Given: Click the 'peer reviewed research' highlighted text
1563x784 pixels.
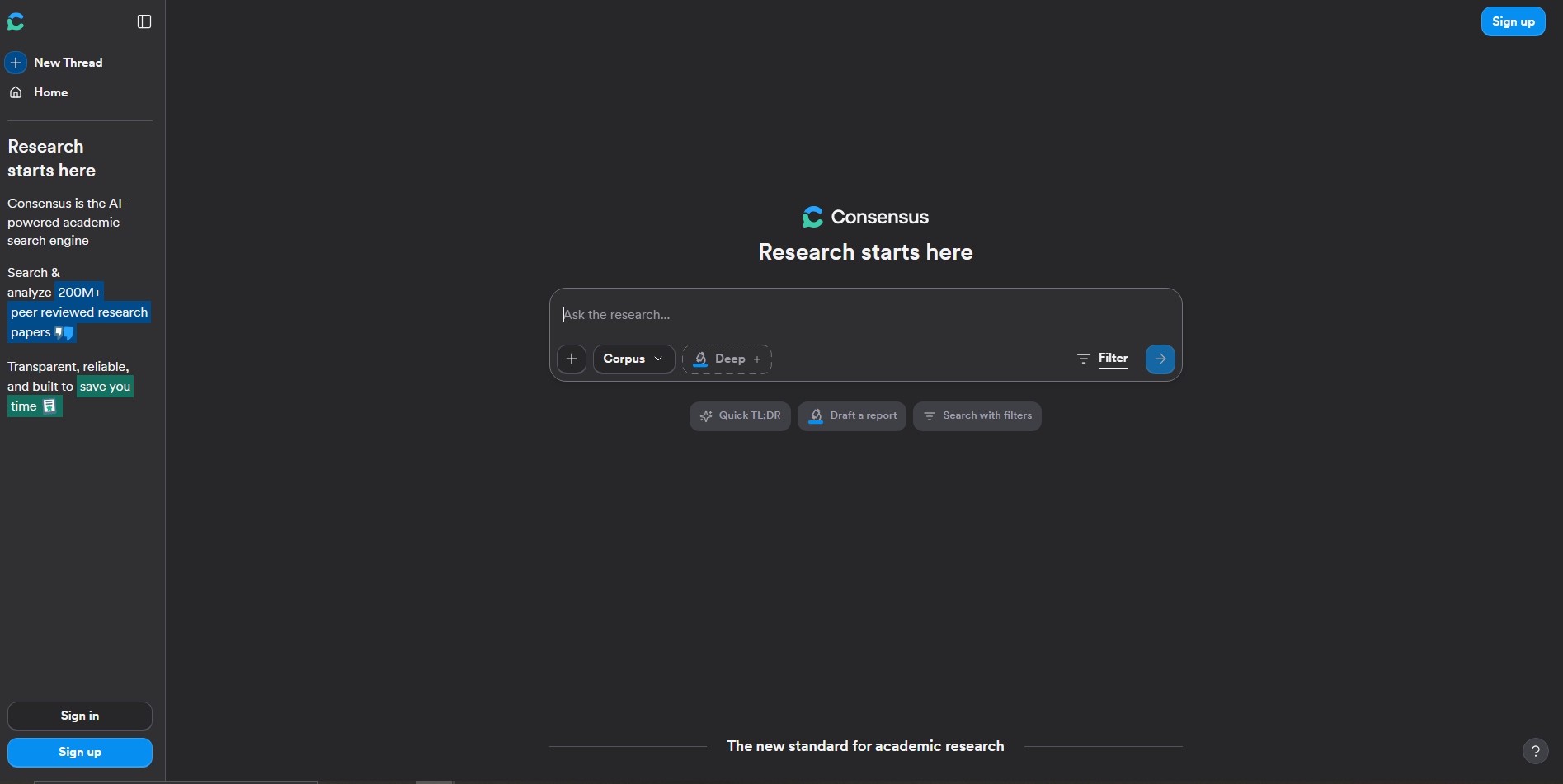Looking at the screenshot, I should click(x=79, y=312).
